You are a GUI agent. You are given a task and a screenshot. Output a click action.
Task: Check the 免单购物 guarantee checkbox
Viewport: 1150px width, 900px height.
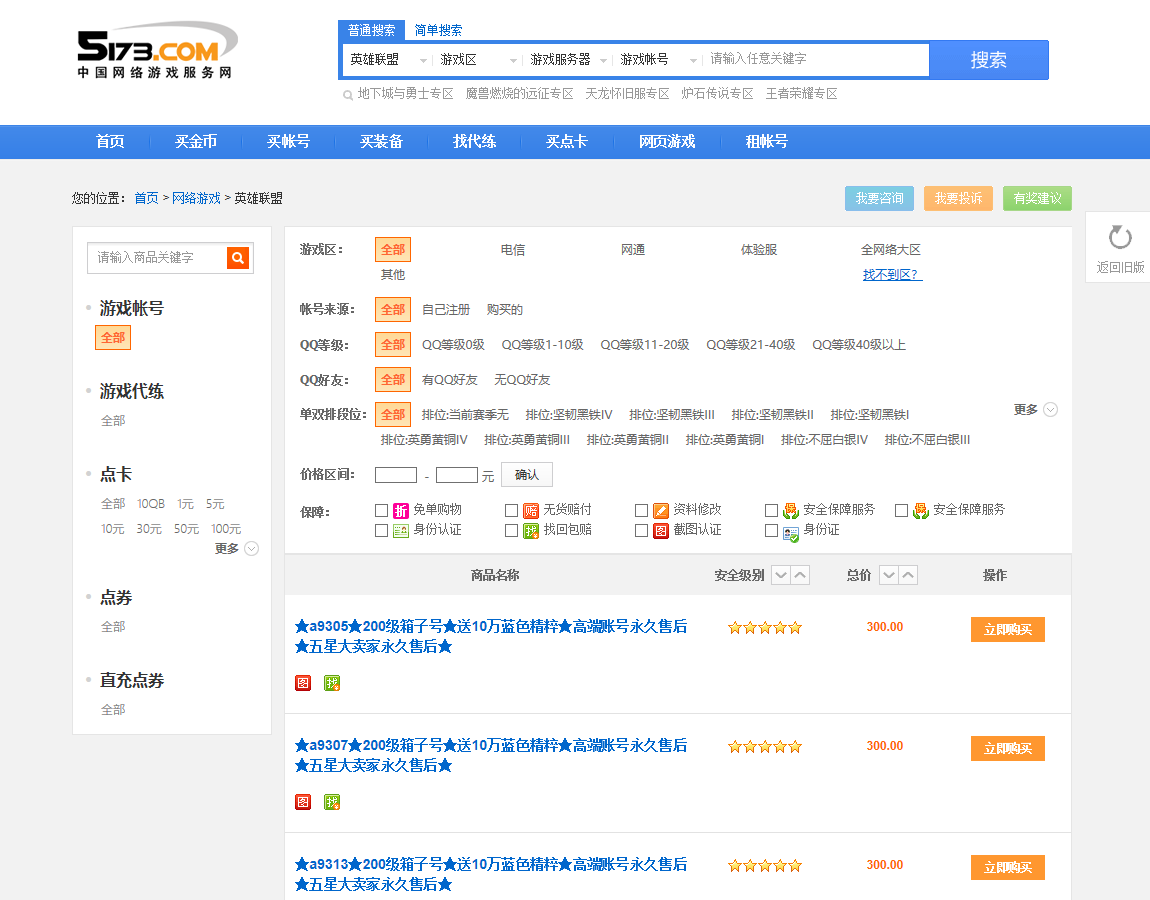(381, 511)
